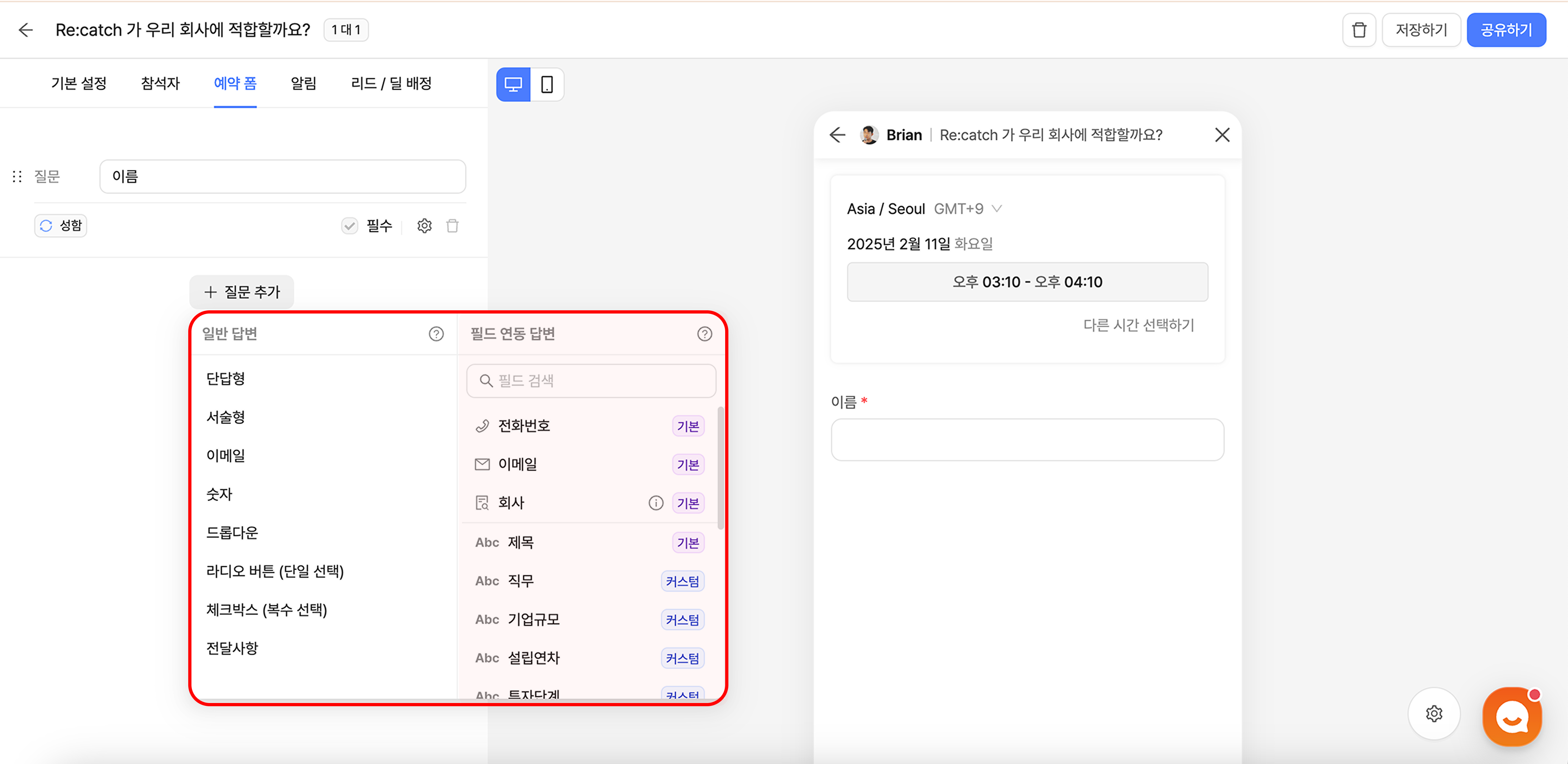Switch to desktop preview mode
The image size is (1568, 764).
click(513, 85)
